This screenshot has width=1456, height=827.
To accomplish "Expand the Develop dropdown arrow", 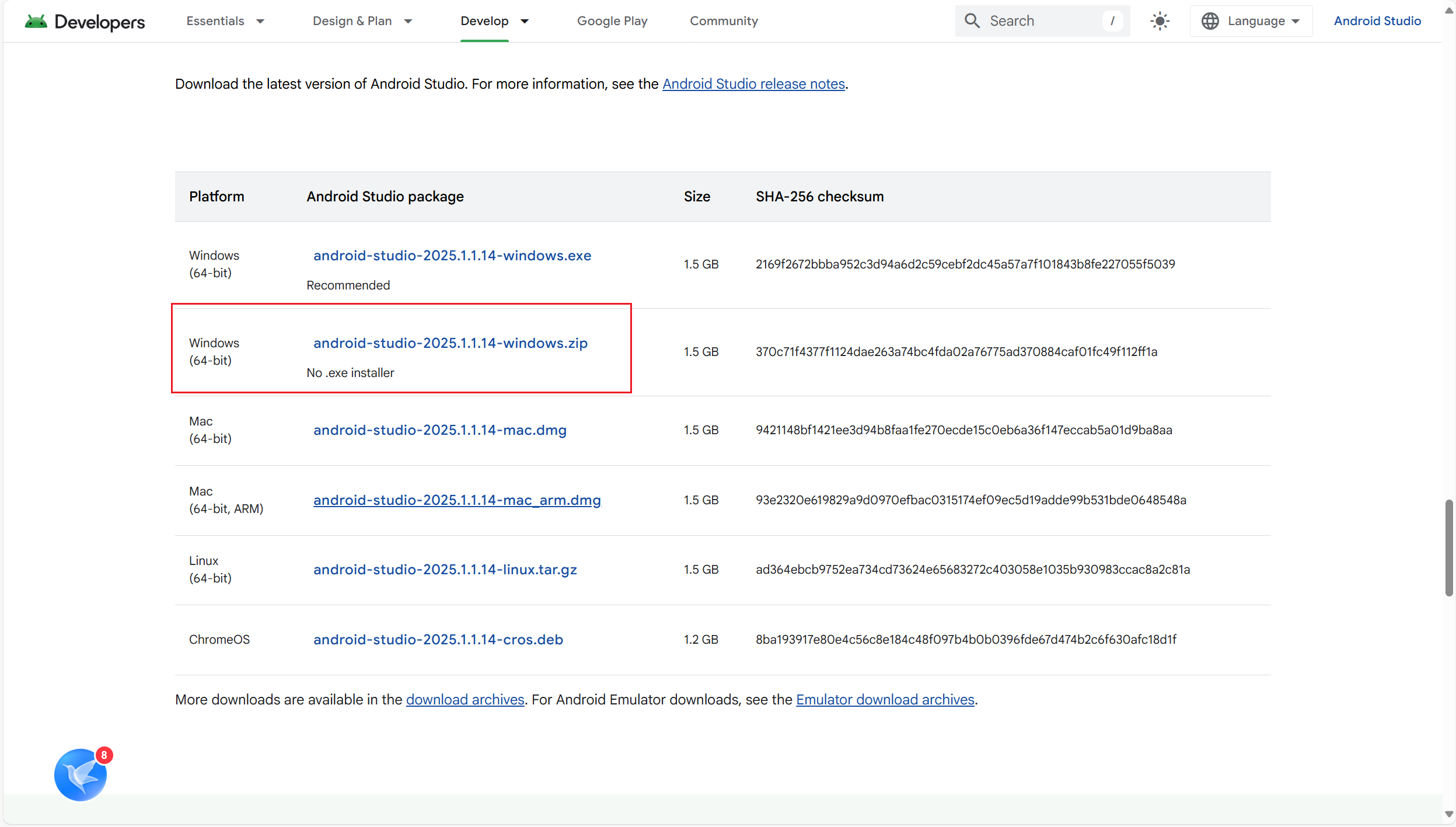I will tap(525, 22).
